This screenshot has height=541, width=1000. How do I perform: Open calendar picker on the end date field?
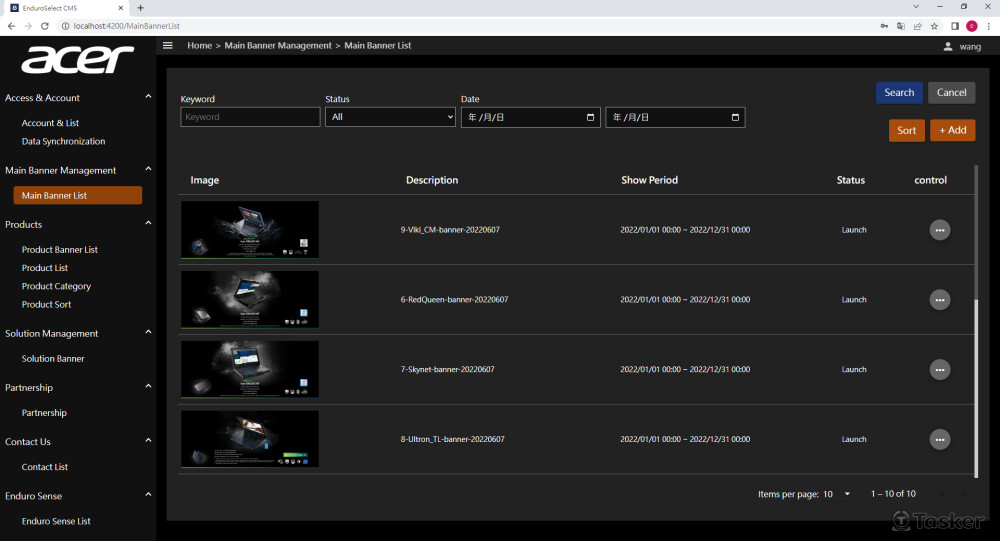(735, 117)
